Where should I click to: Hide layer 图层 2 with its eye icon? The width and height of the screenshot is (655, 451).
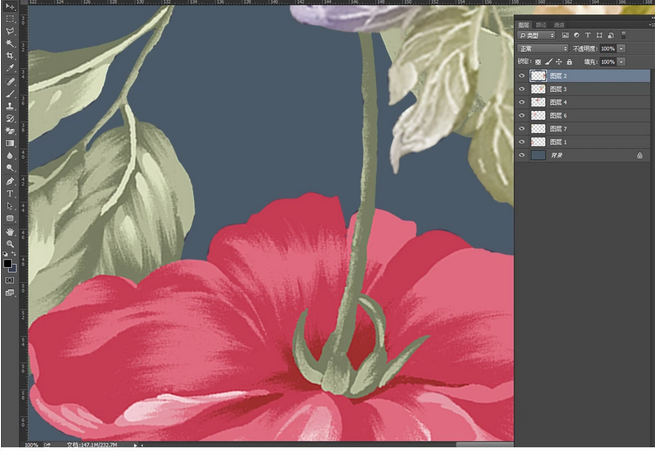[x=522, y=76]
